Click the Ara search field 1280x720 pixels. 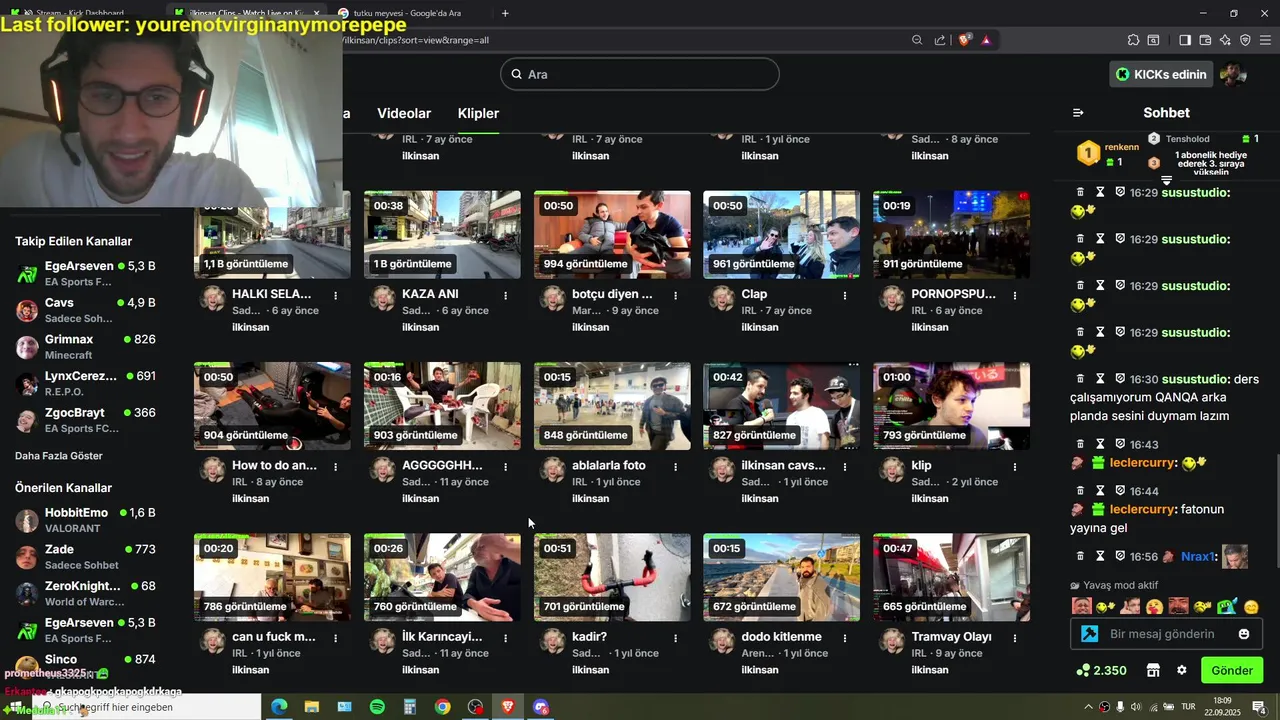pos(640,74)
